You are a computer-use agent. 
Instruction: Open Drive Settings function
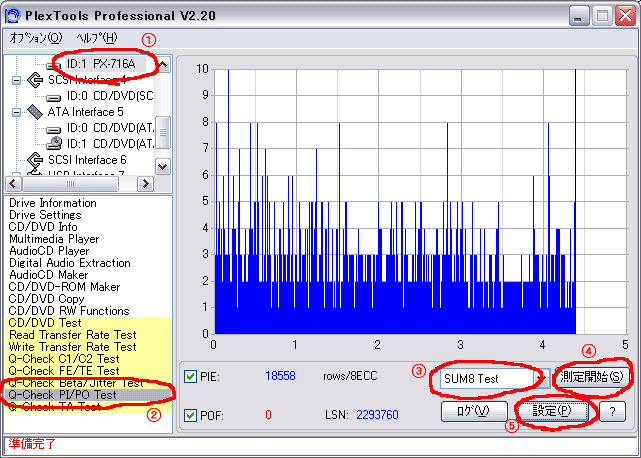pos(45,215)
